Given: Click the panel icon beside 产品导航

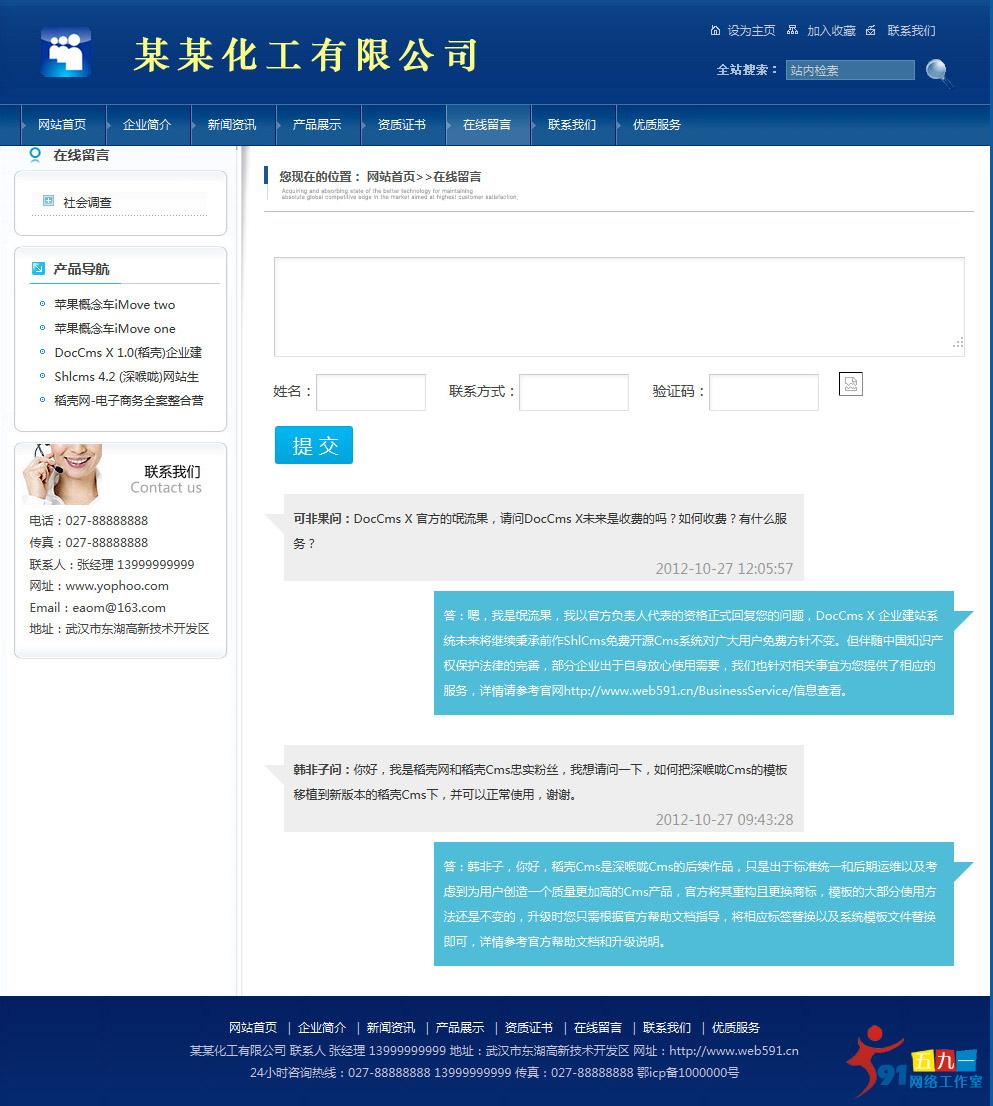Looking at the screenshot, I should click(38, 268).
